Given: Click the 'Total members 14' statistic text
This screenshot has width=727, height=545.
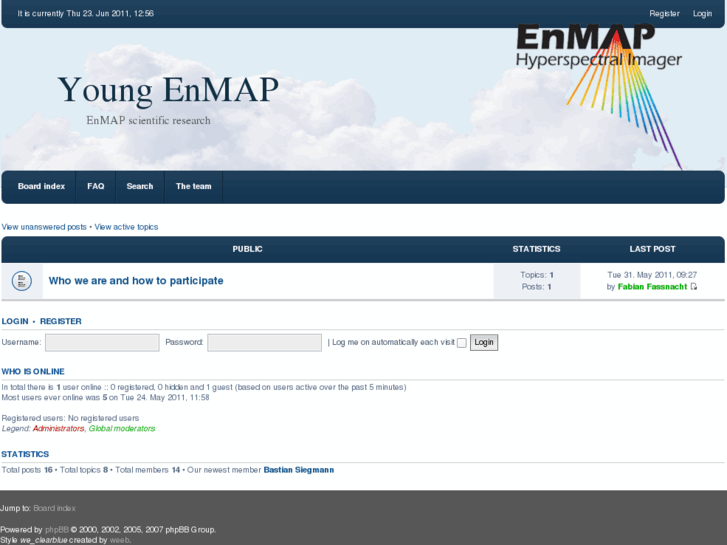Looking at the screenshot, I should (147, 470).
